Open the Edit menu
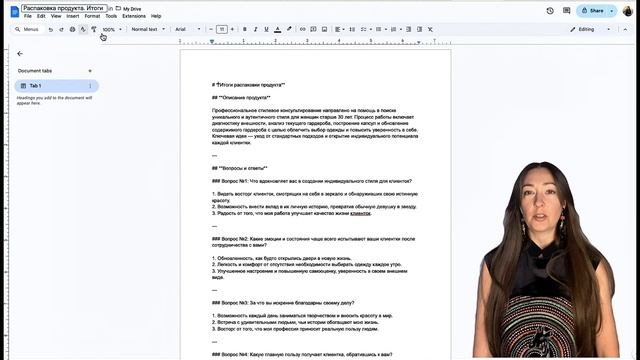Screen dimensions: 640x360 coord(41,16)
